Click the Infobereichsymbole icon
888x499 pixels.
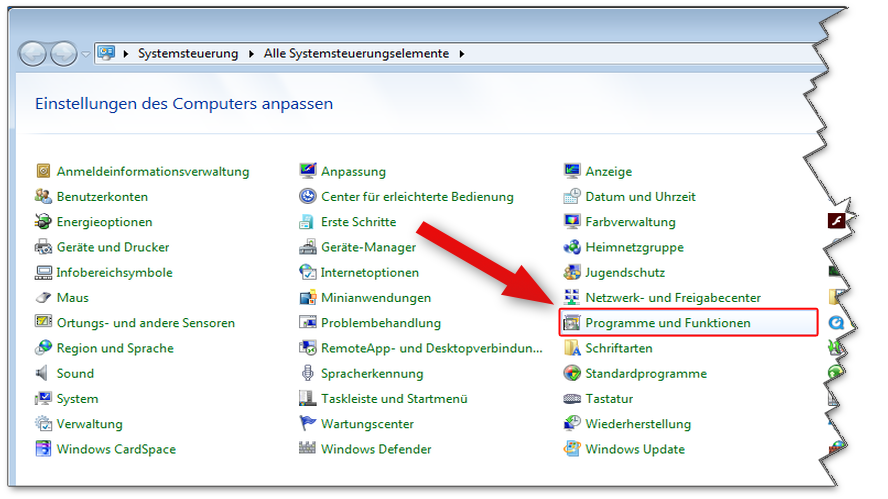[43, 272]
